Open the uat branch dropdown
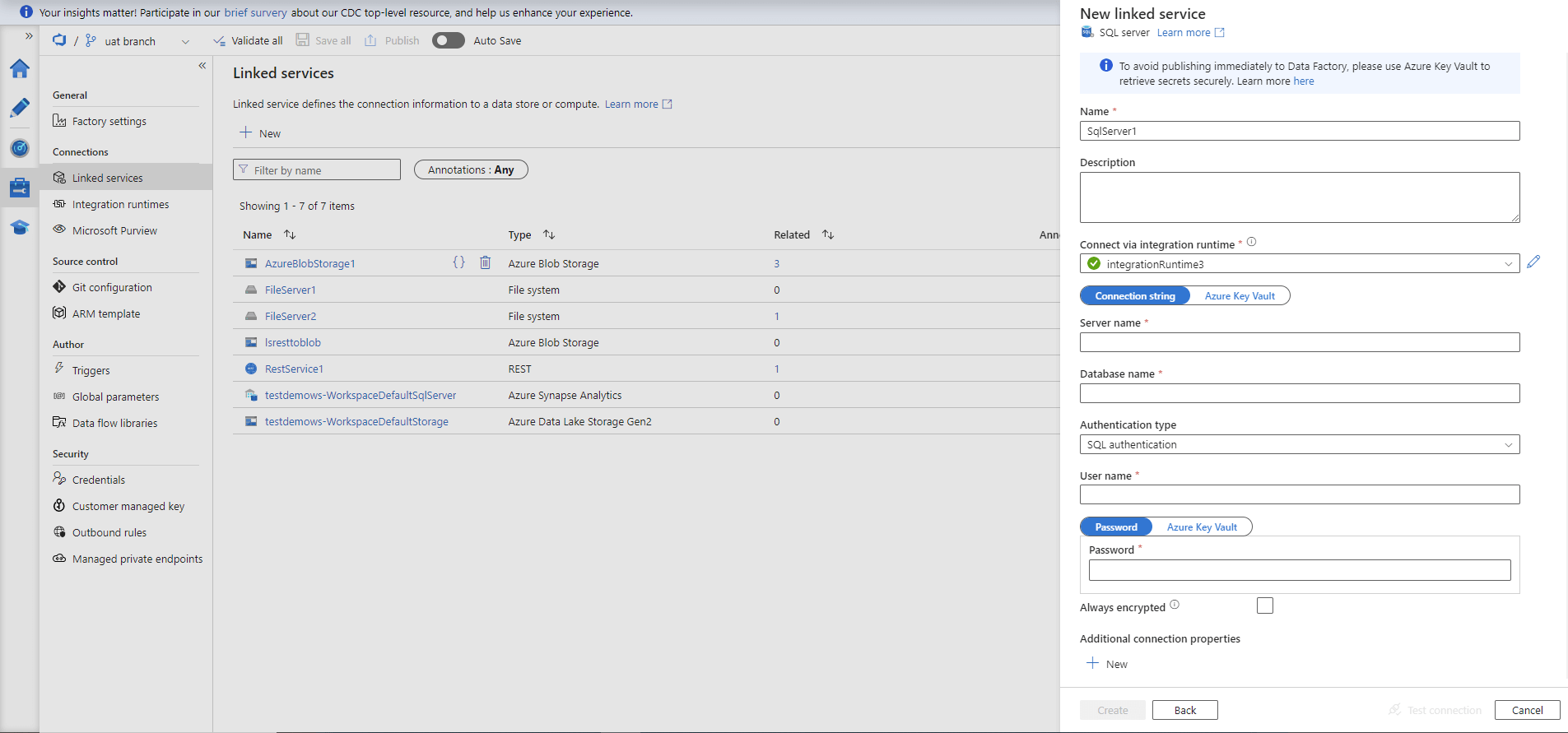 [185, 42]
